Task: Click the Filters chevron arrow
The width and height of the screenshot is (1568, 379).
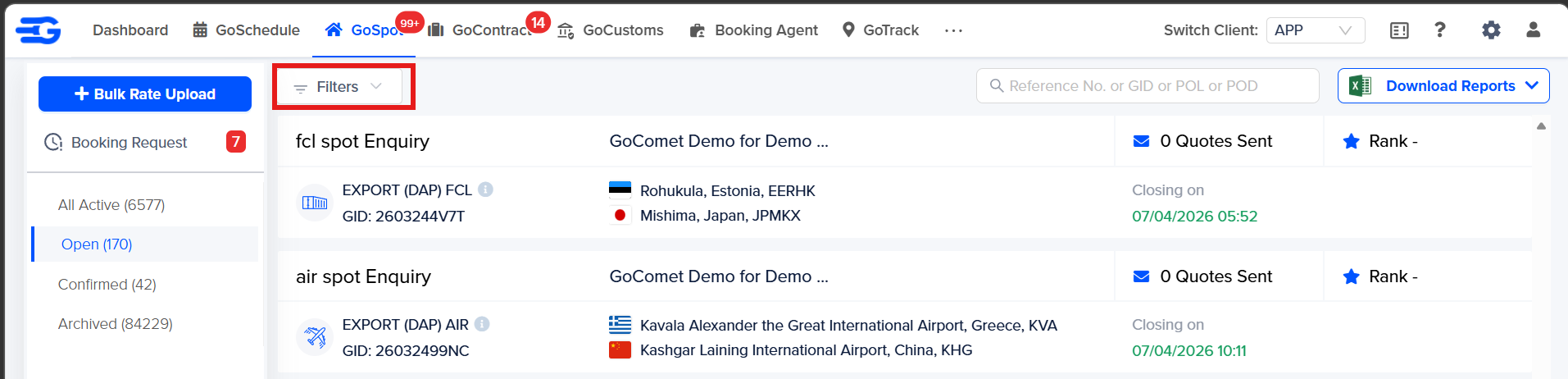Action: [x=376, y=86]
